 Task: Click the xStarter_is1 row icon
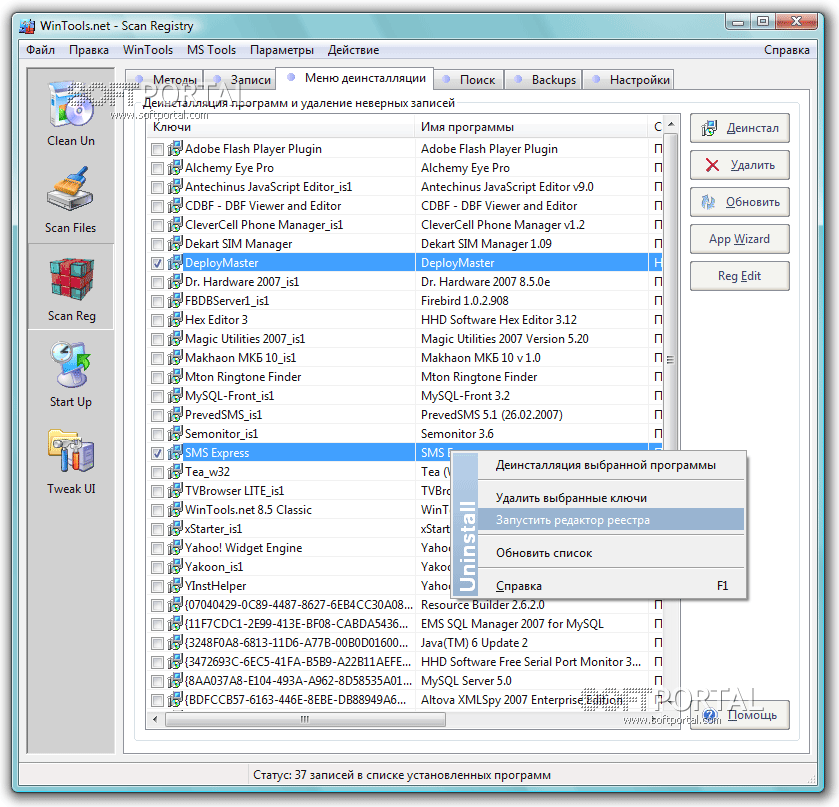pyautogui.click(x=175, y=528)
